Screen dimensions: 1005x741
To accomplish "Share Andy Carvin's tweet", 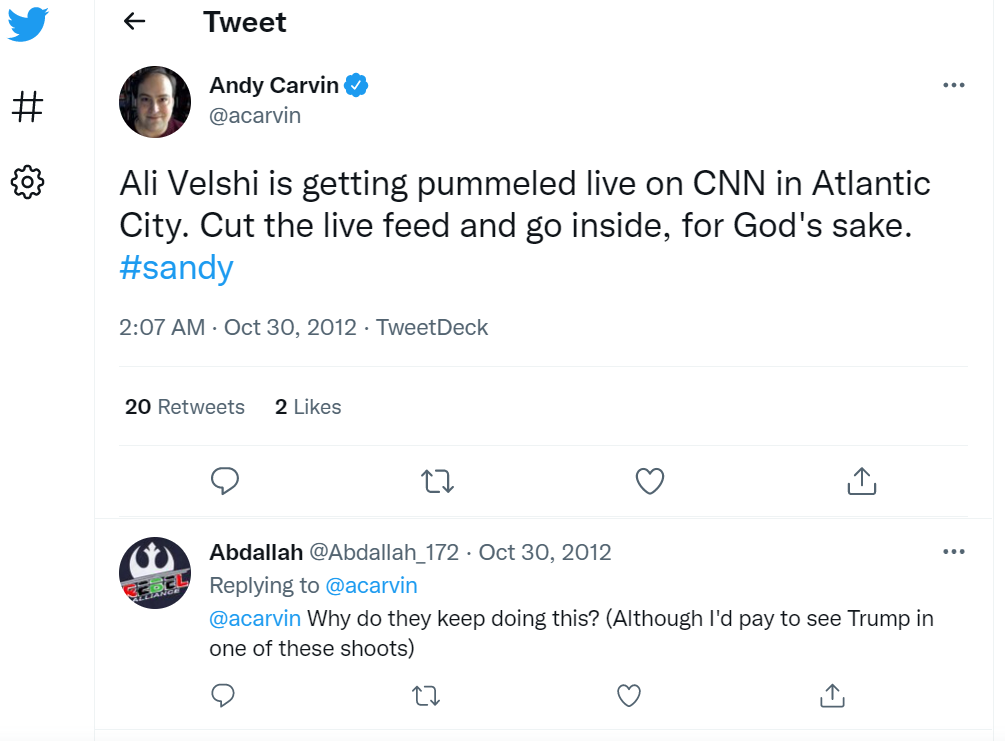I will (x=862, y=481).
